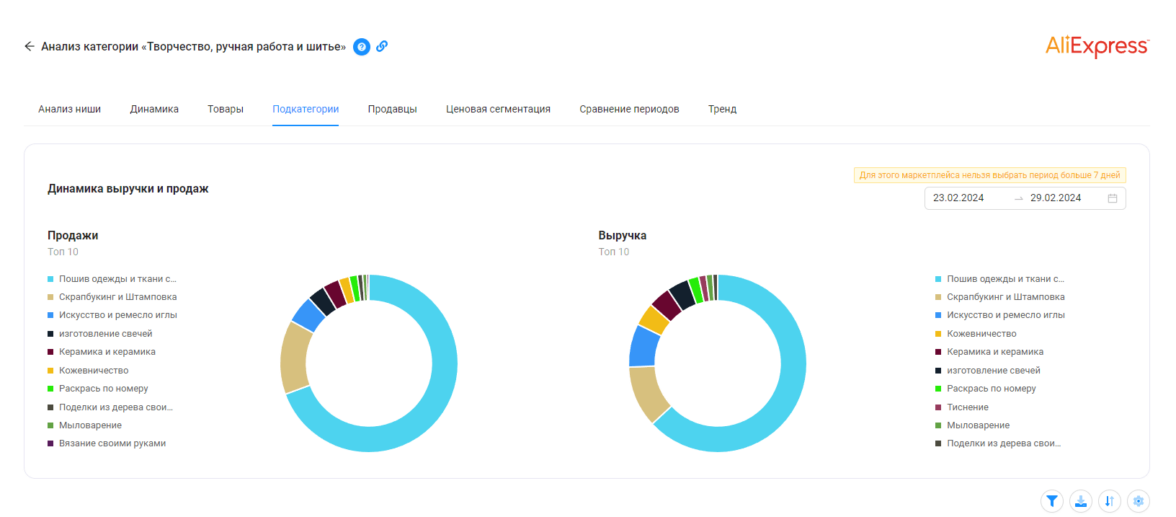Toggle Тиснение in Выручка legend
This screenshot has height=517, width=1176.
point(962,407)
